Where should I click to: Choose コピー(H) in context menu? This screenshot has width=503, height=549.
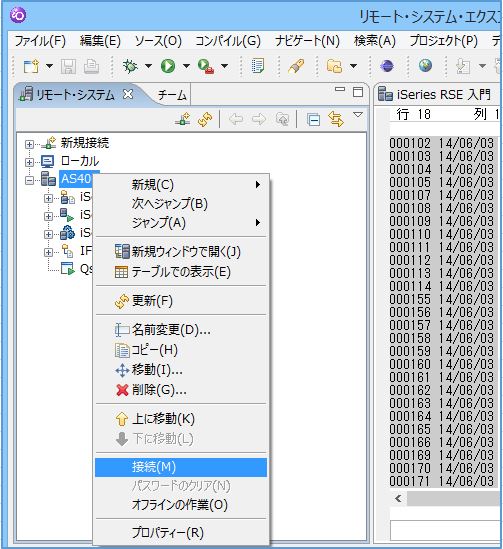(x=181, y=350)
